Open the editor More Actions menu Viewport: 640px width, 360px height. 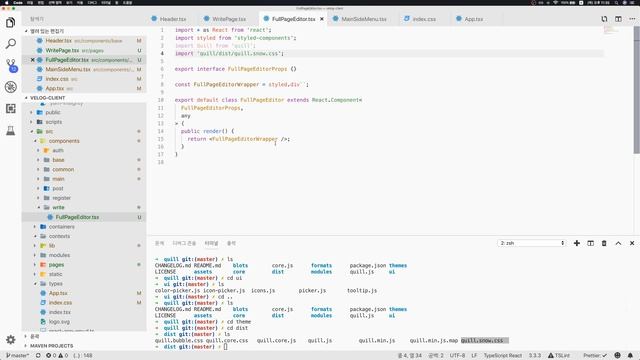click(x=632, y=19)
